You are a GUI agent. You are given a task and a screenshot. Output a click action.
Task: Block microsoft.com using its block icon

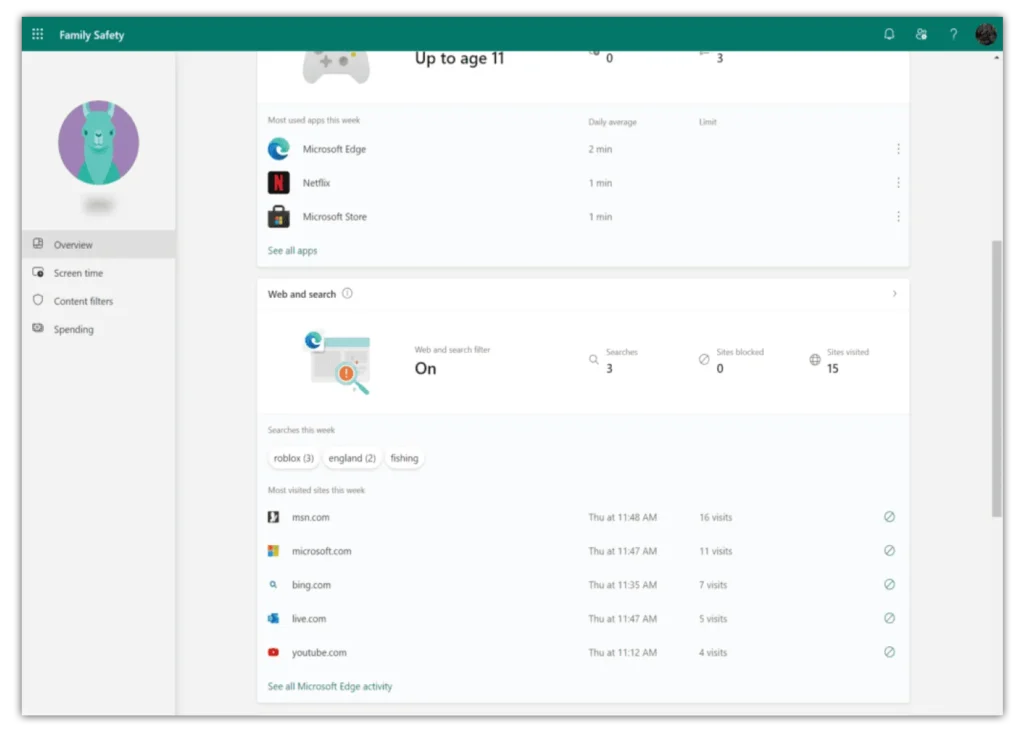pos(889,551)
